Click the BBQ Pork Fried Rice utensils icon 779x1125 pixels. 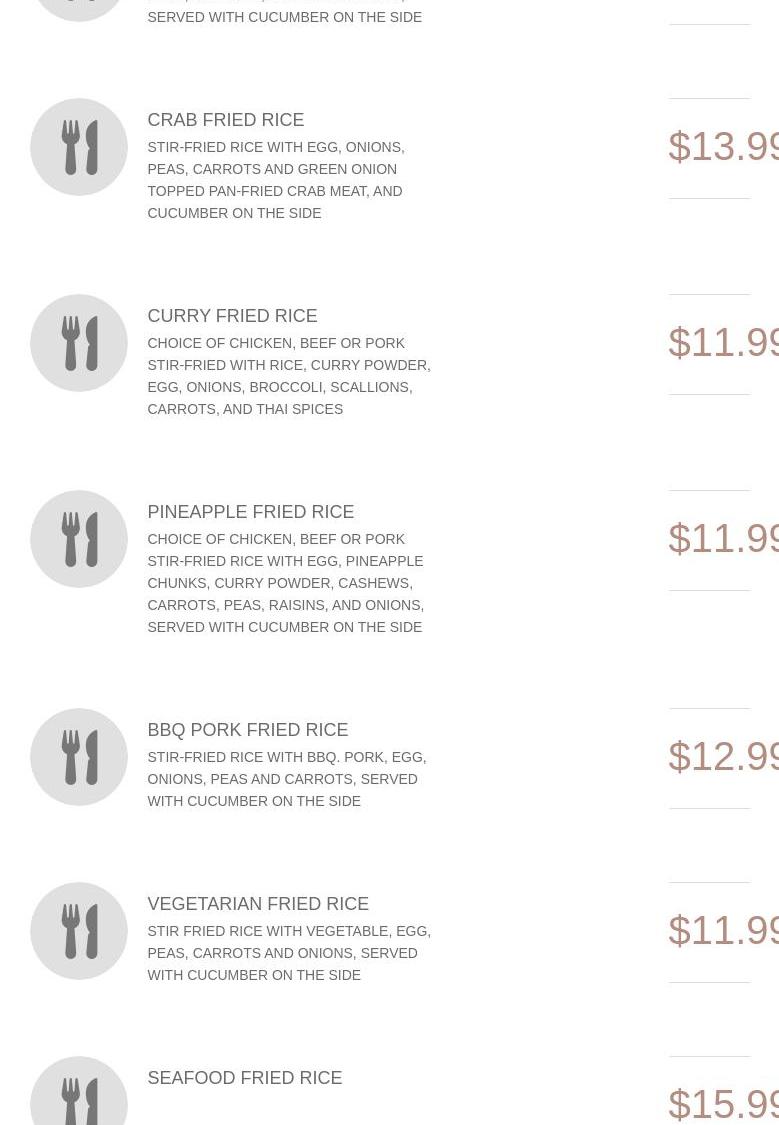click(x=79, y=757)
